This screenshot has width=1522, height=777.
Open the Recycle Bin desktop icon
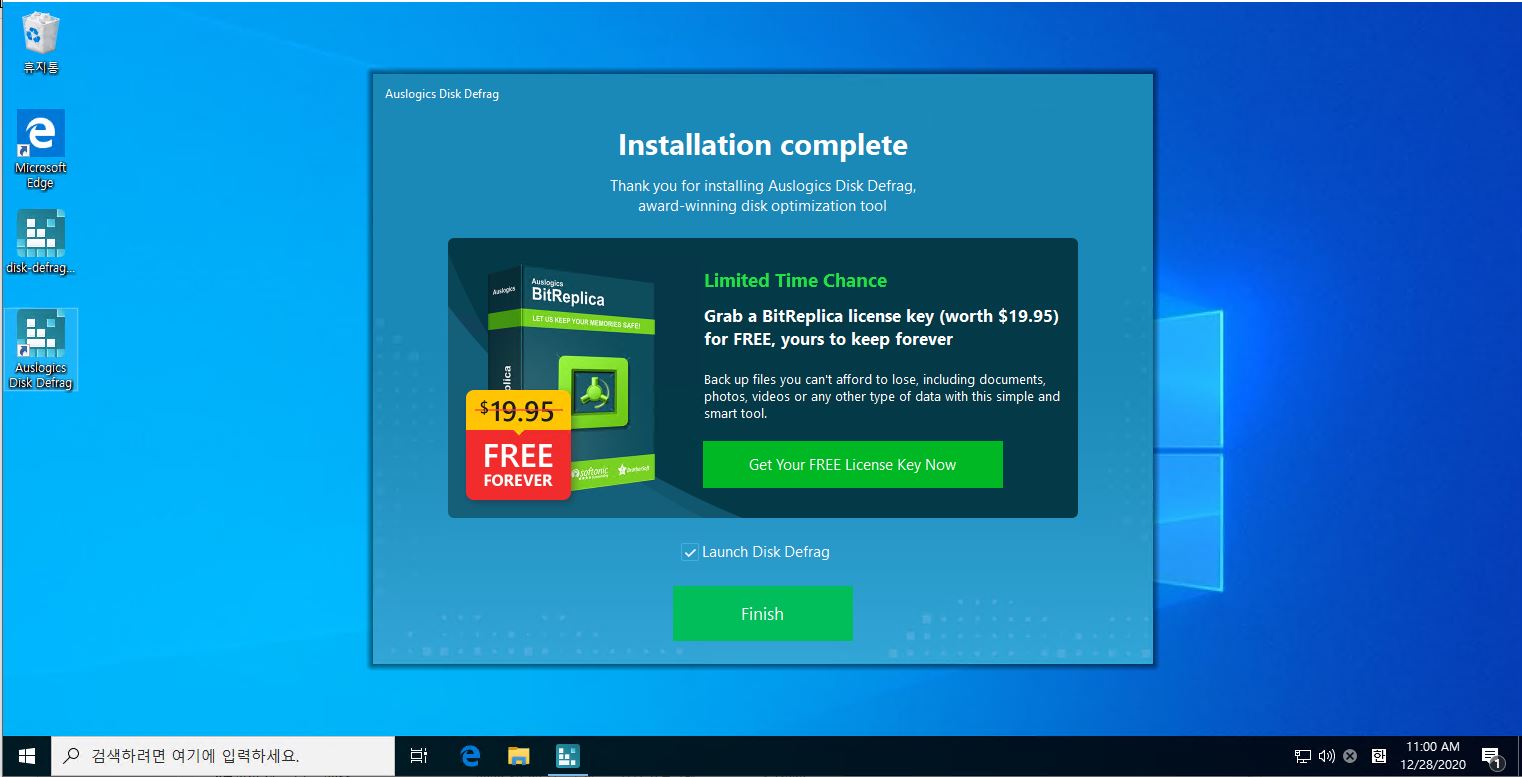41,44
